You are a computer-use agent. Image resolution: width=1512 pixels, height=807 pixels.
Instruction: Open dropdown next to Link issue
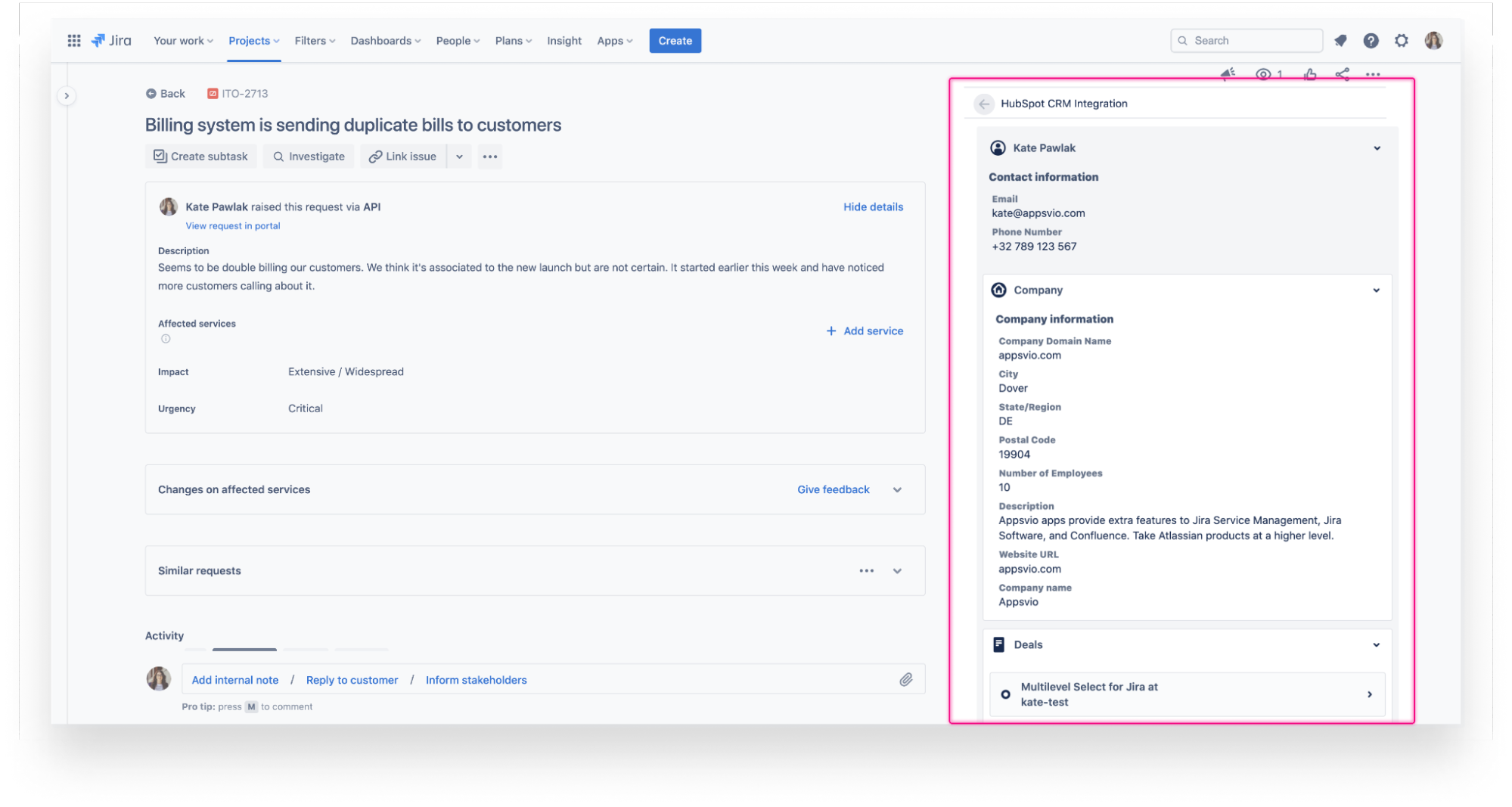(x=459, y=157)
